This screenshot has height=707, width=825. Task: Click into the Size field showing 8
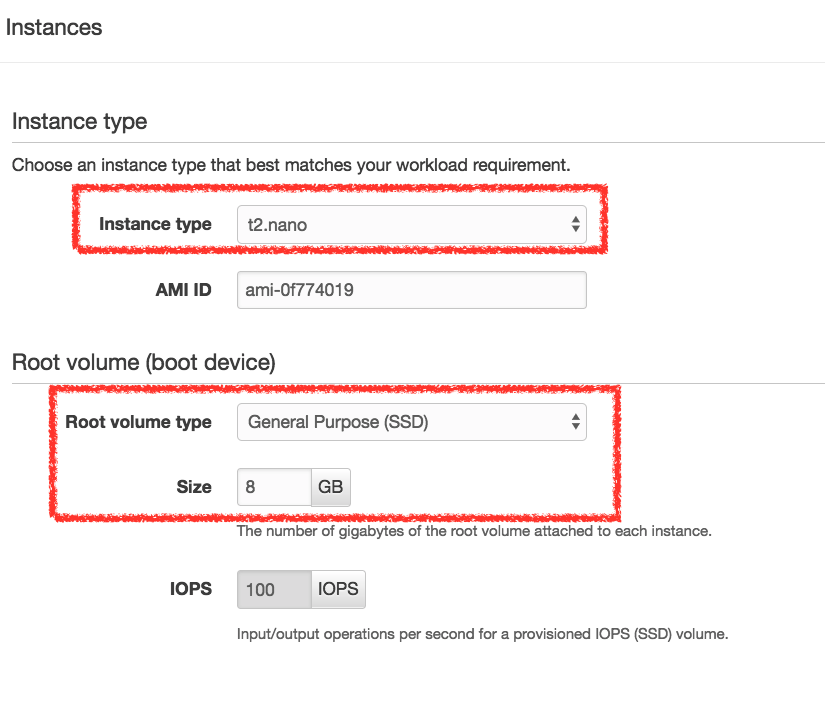(x=274, y=487)
